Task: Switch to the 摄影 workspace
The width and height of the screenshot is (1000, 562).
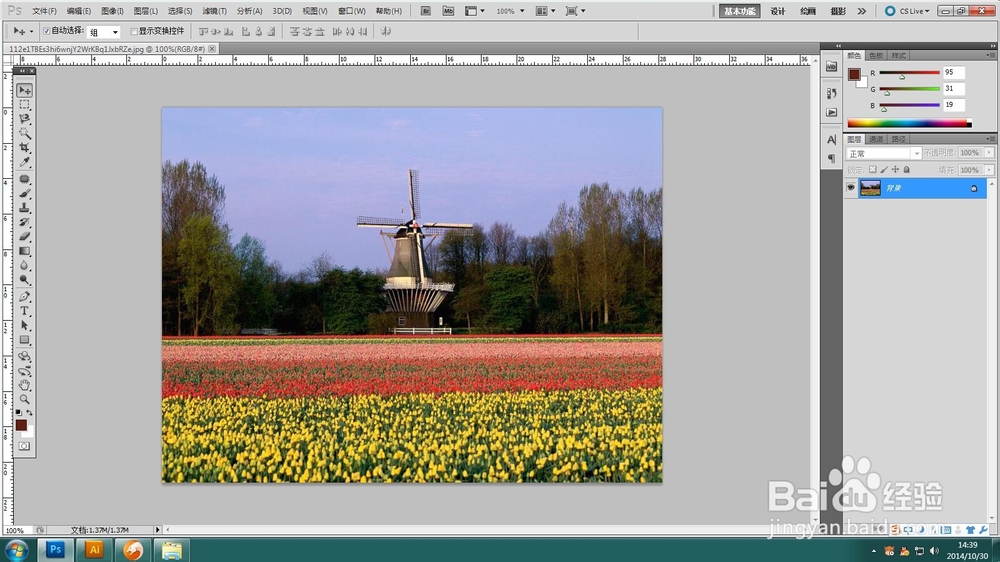Action: (x=838, y=11)
